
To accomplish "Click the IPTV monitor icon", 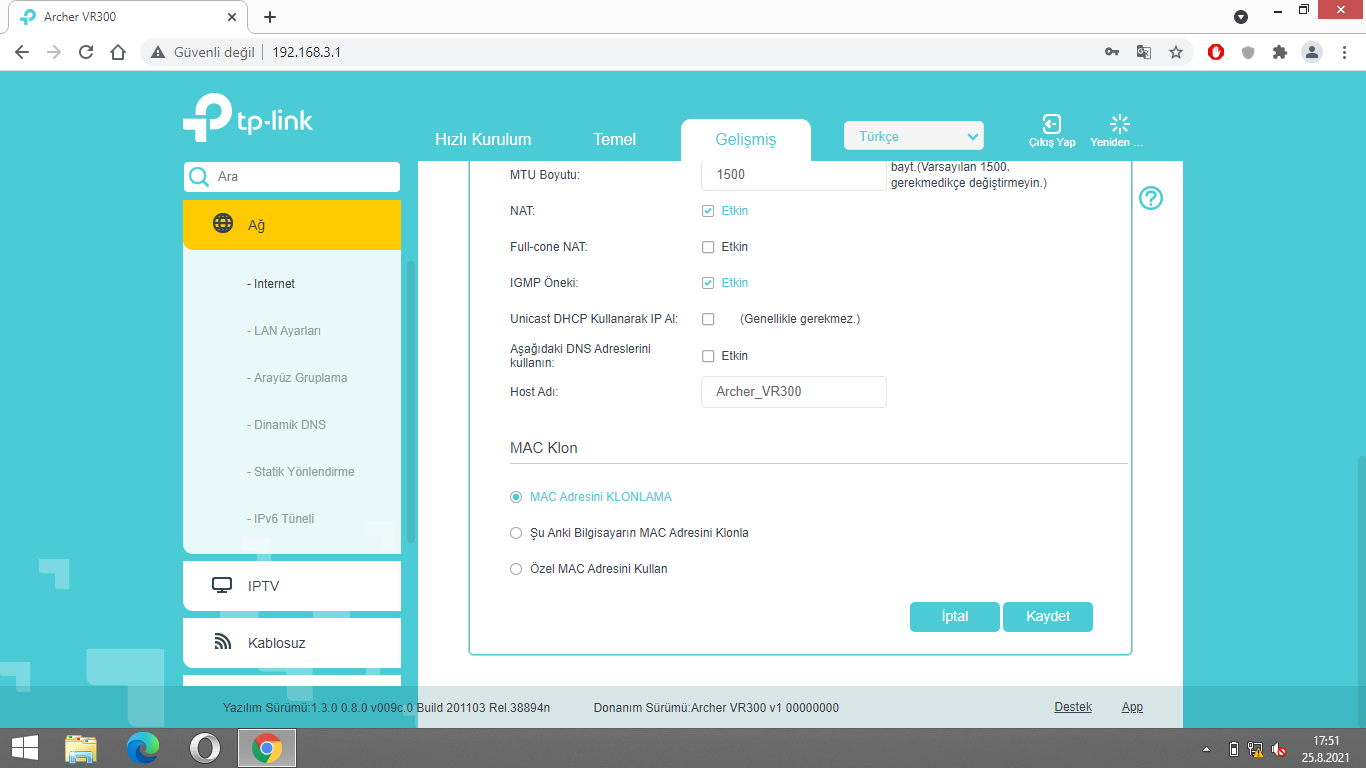I will [222, 586].
